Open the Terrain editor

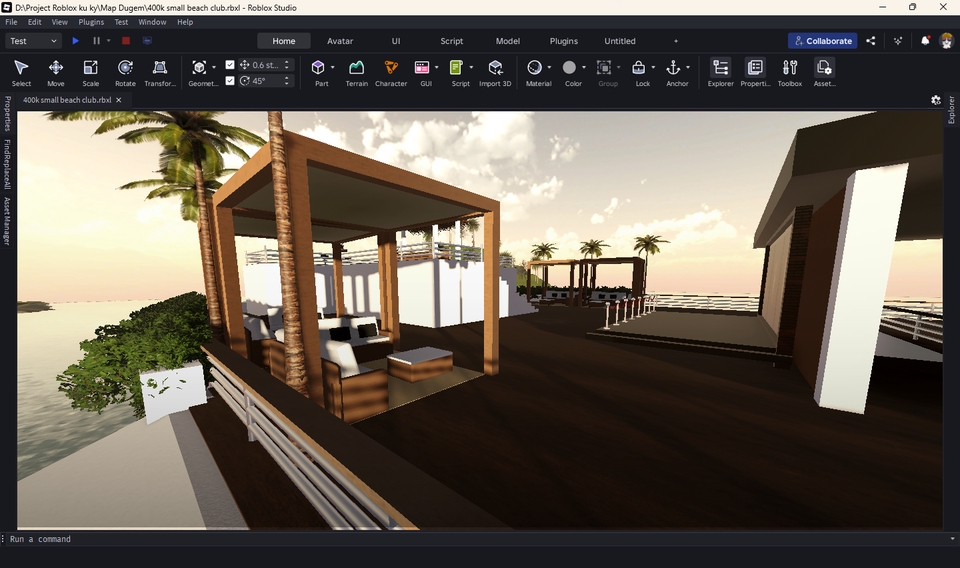click(356, 72)
